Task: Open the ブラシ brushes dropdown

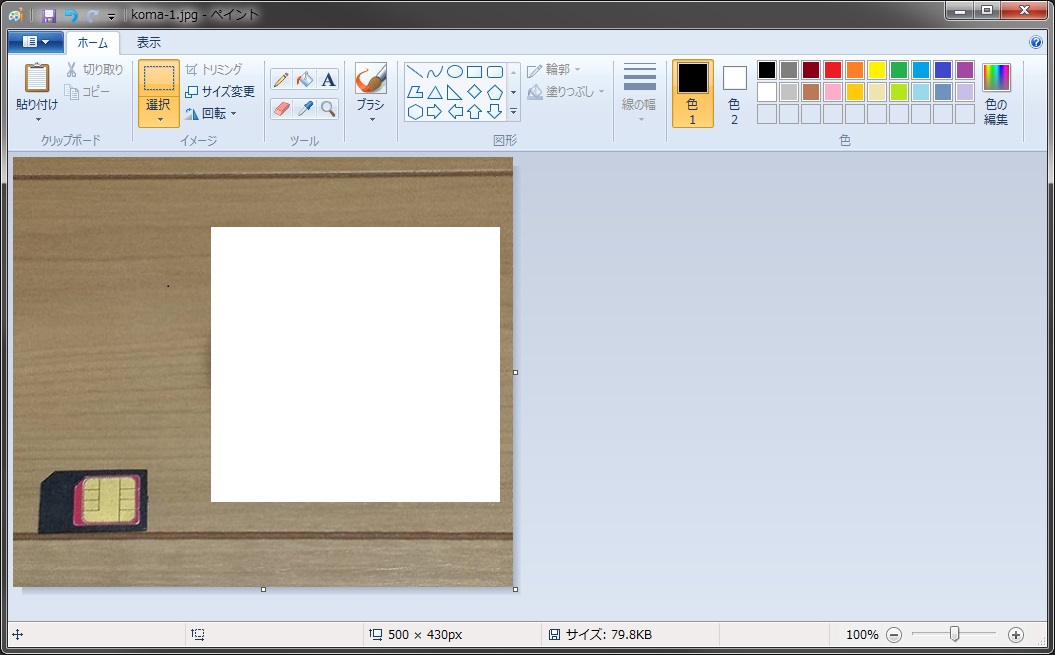Action: pos(370,119)
